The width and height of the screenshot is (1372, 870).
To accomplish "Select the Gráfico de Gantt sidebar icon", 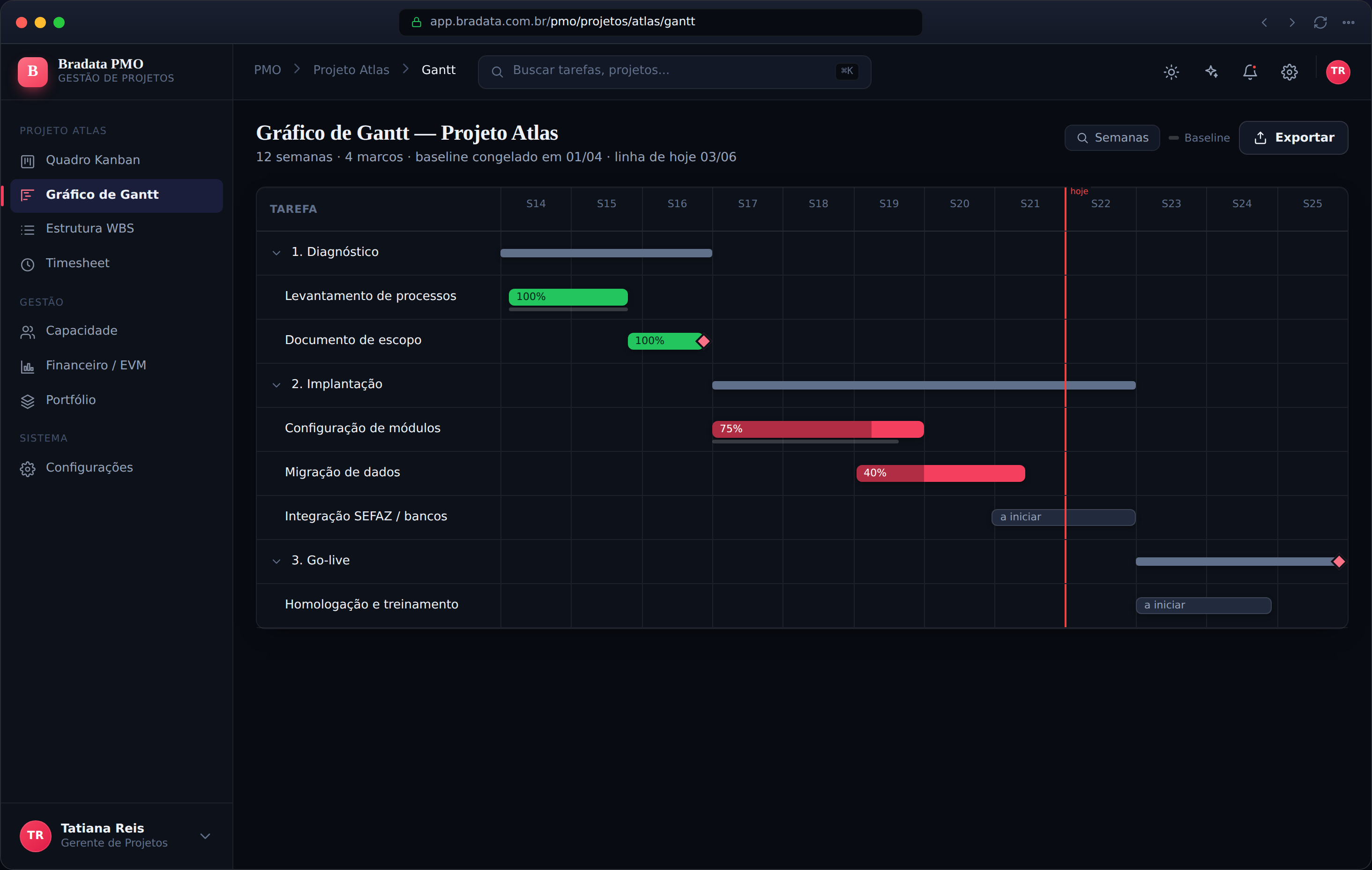I will tap(27, 195).
